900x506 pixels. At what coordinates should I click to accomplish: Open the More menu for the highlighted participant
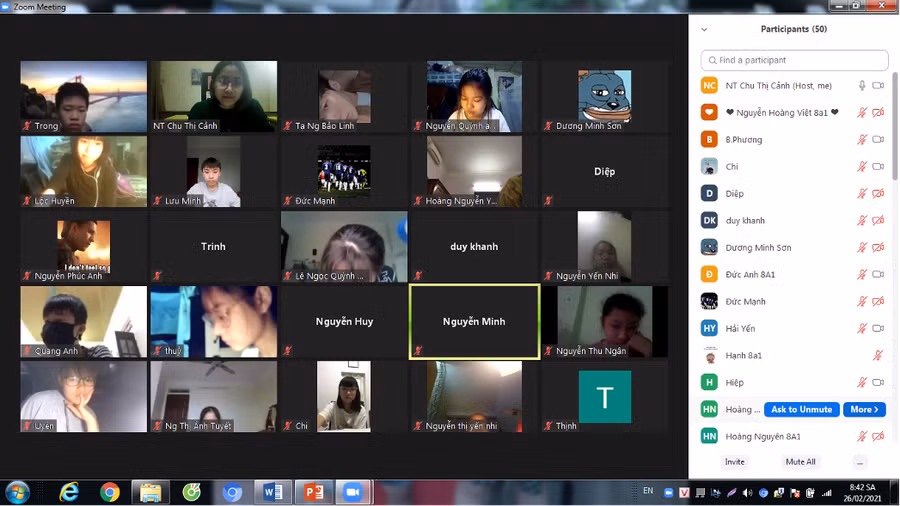[864, 410]
